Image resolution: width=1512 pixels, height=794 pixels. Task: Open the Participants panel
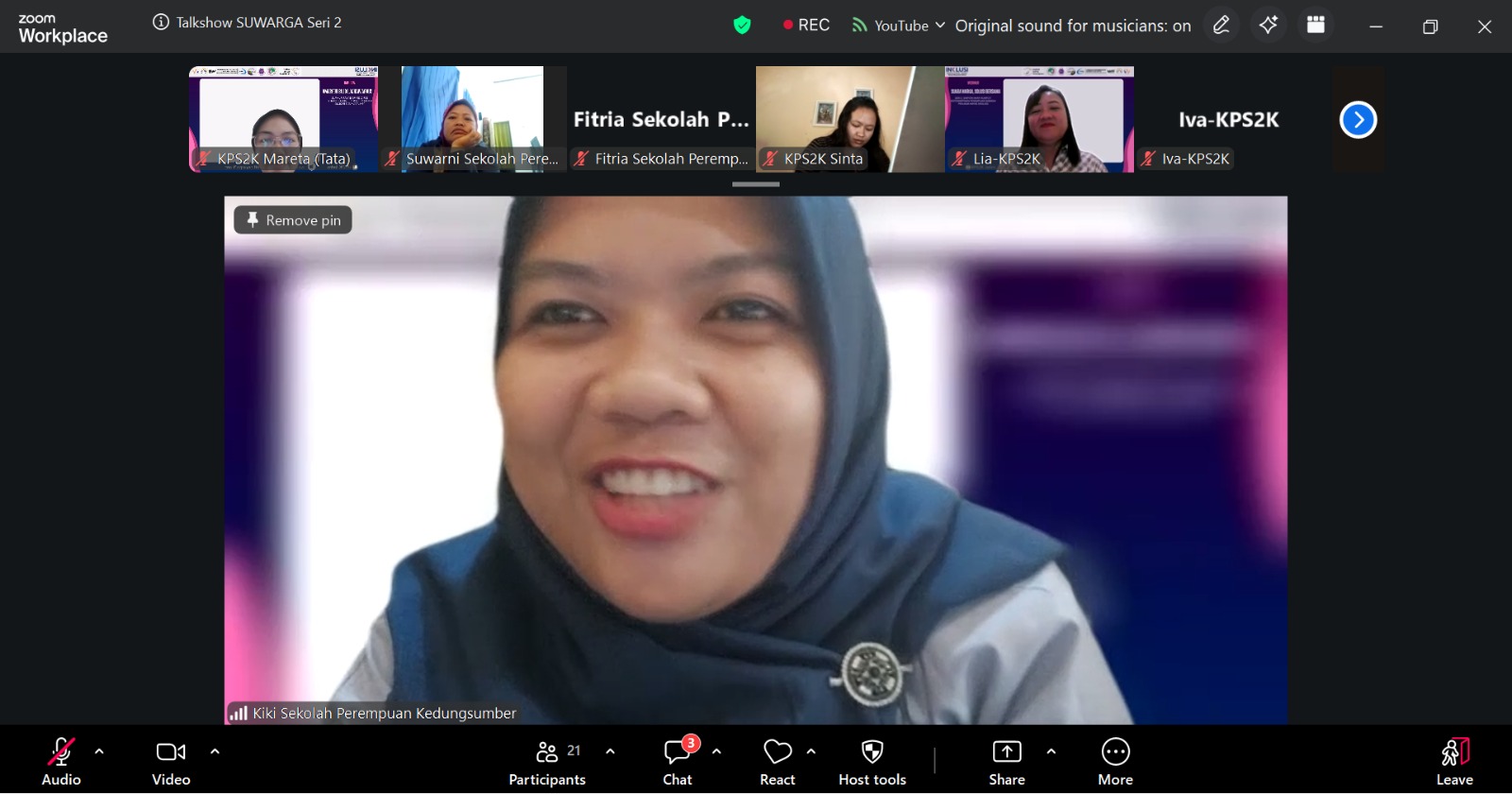click(547, 762)
